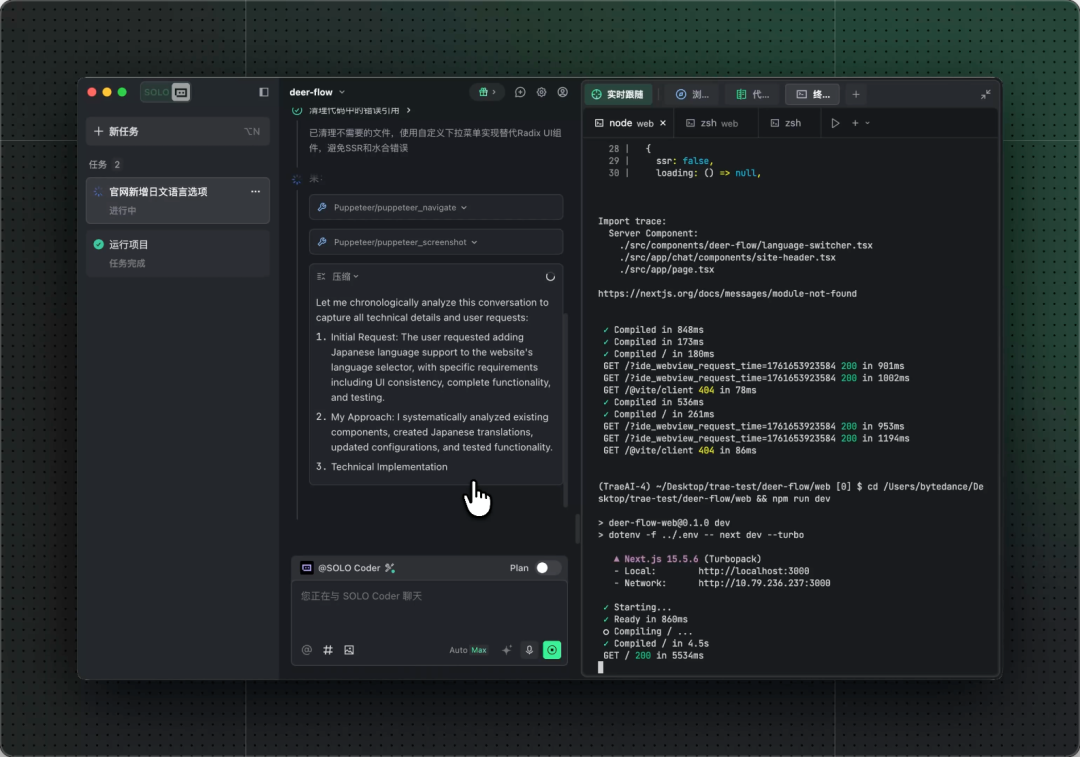Attach an image using the picture icon

pyautogui.click(x=349, y=650)
